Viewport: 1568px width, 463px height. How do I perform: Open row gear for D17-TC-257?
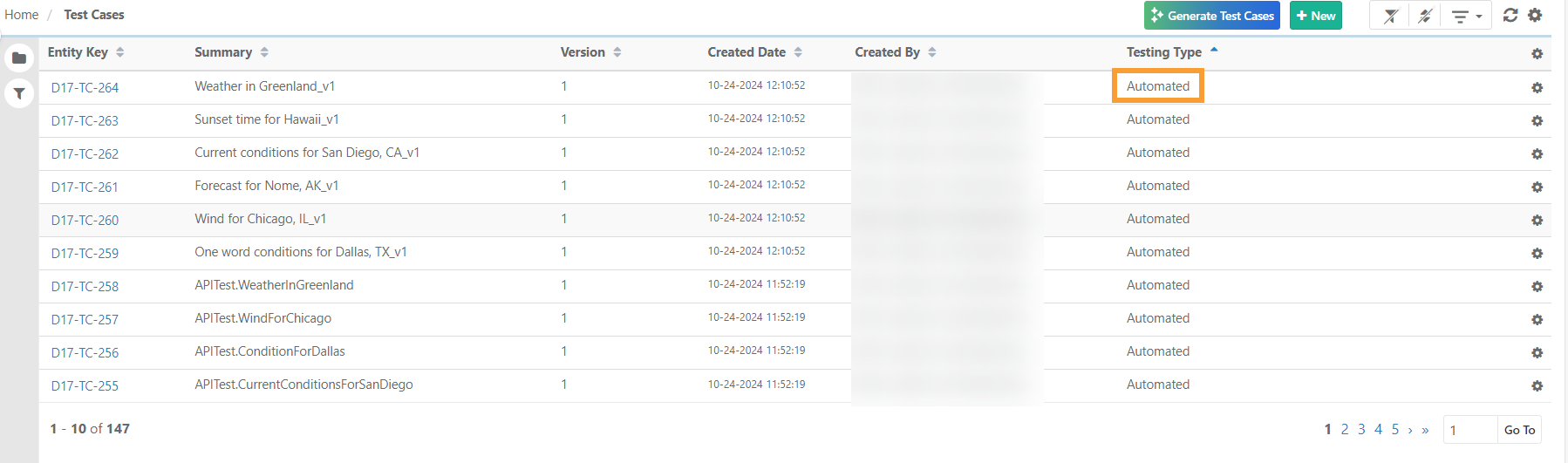[1537, 320]
